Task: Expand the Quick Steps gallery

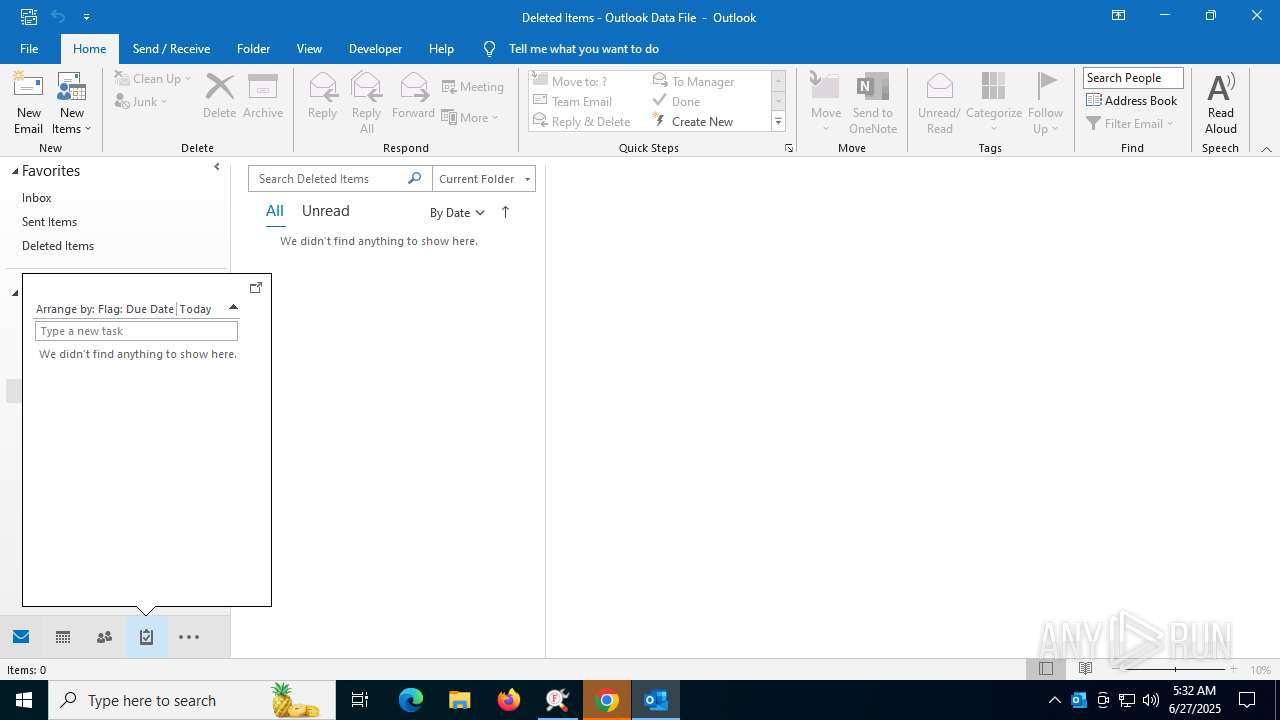Action: point(778,122)
